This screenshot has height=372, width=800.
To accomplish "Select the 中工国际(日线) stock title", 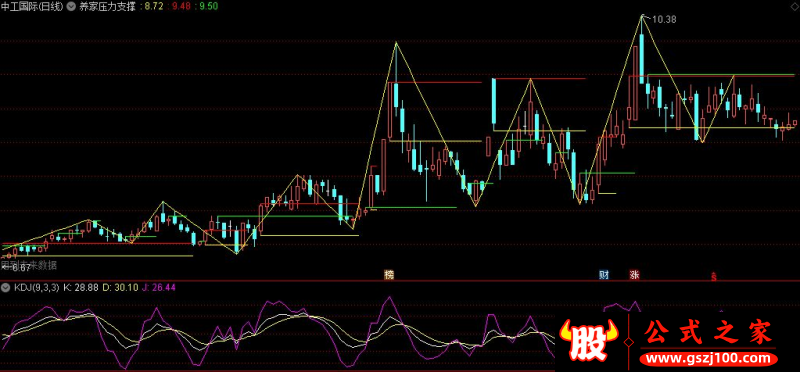I will [x=33, y=7].
